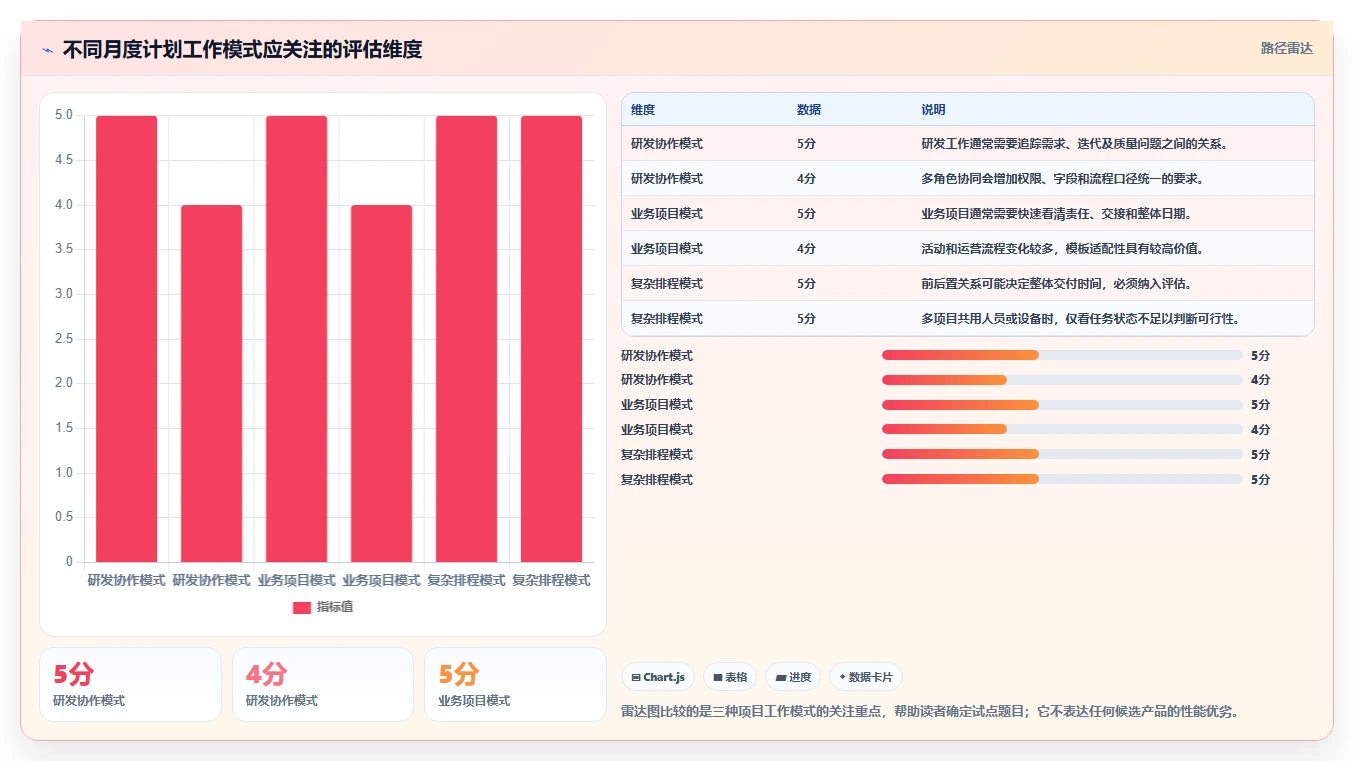
Task: Click the 进度 chip
Action: tap(793, 677)
